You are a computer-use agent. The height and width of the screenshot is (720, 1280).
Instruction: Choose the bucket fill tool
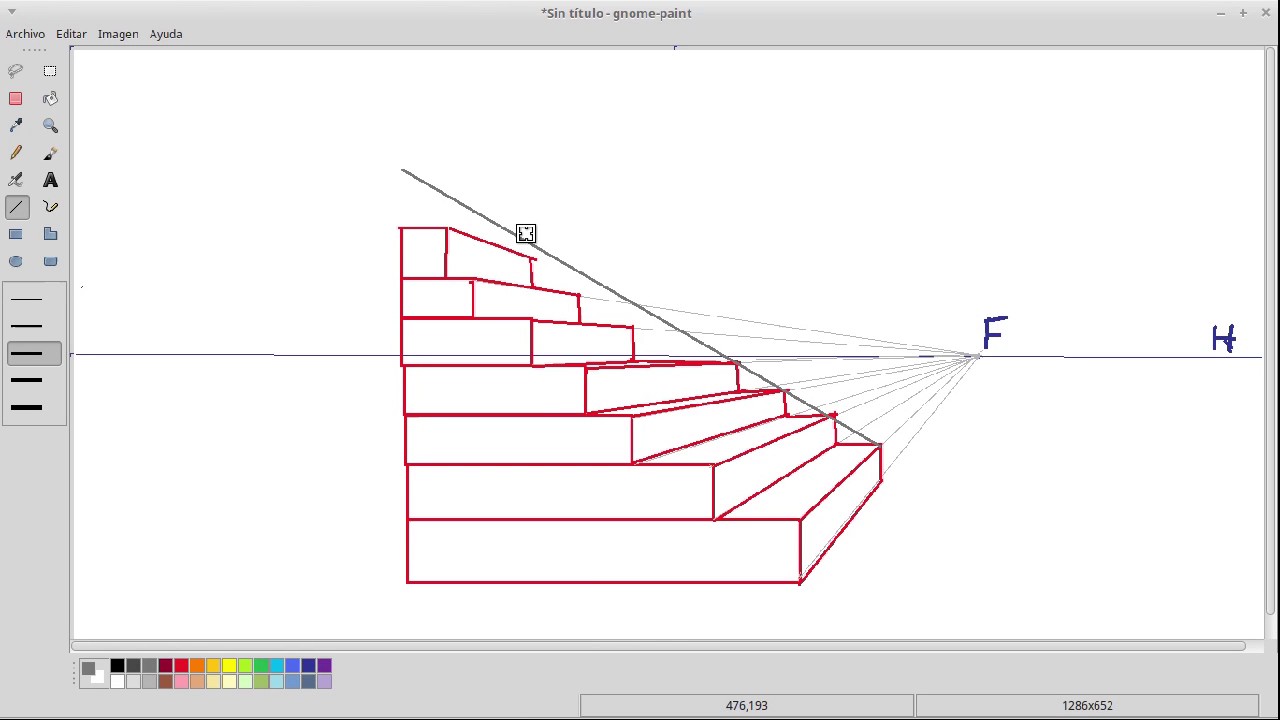coord(50,98)
